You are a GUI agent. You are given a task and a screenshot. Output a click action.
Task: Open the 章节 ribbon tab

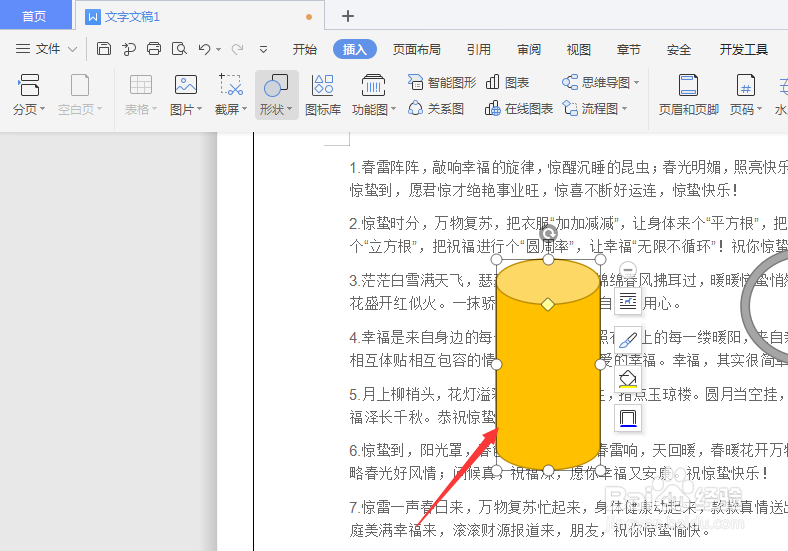tap(629, 49)
